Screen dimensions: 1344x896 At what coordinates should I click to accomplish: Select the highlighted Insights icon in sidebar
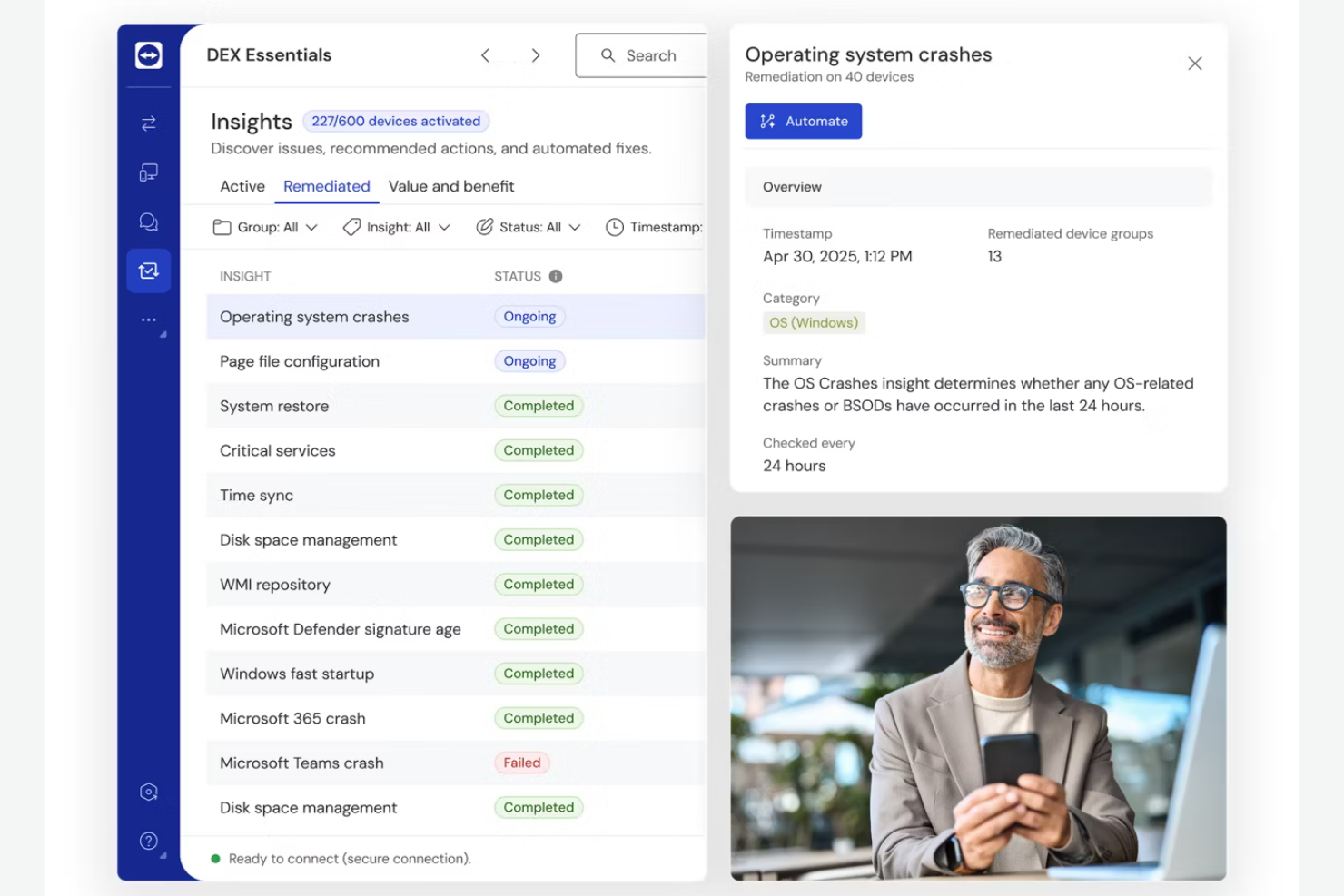(x=148, y=271)
